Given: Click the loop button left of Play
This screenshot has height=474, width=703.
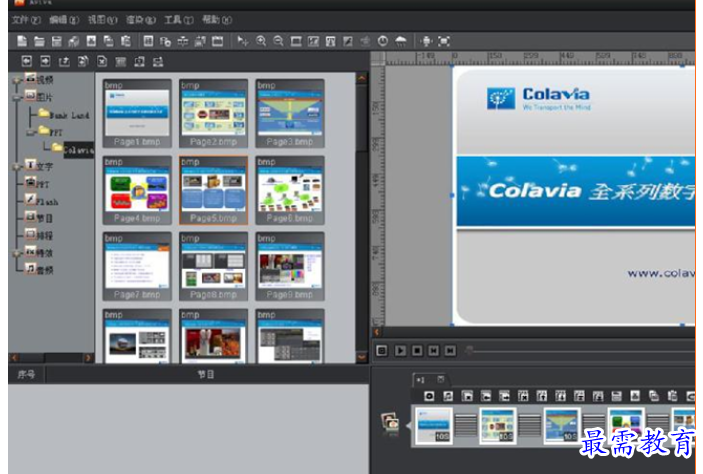Looking at the screenshot, I should (x=382, y=350).
